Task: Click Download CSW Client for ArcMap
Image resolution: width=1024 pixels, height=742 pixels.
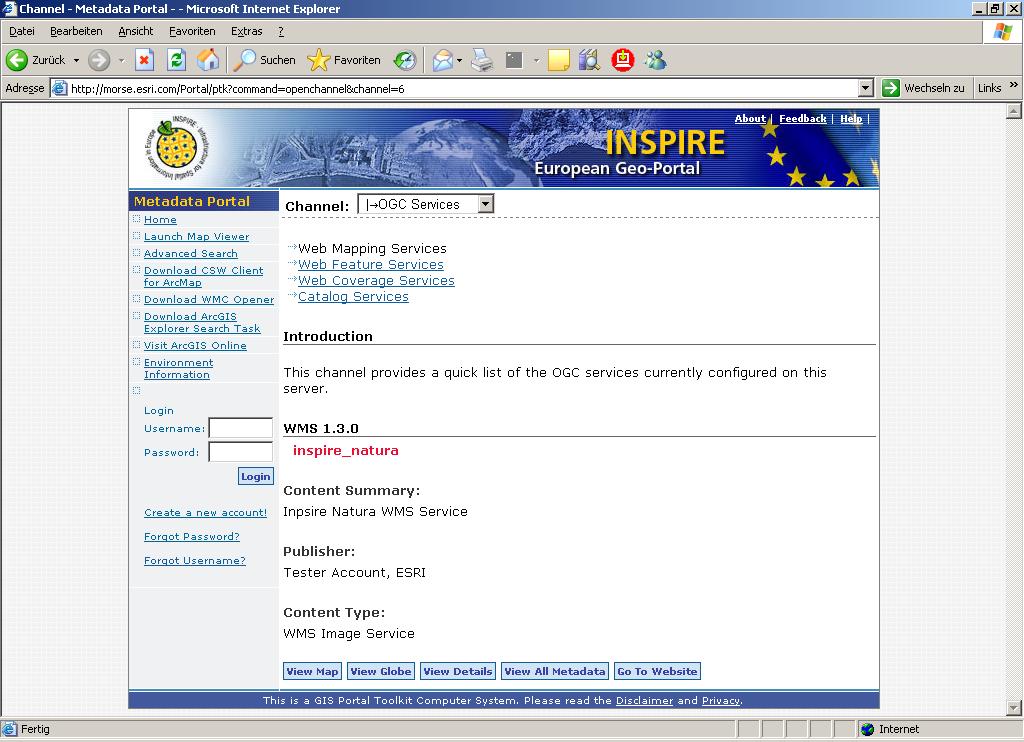Action: (203, 276)
